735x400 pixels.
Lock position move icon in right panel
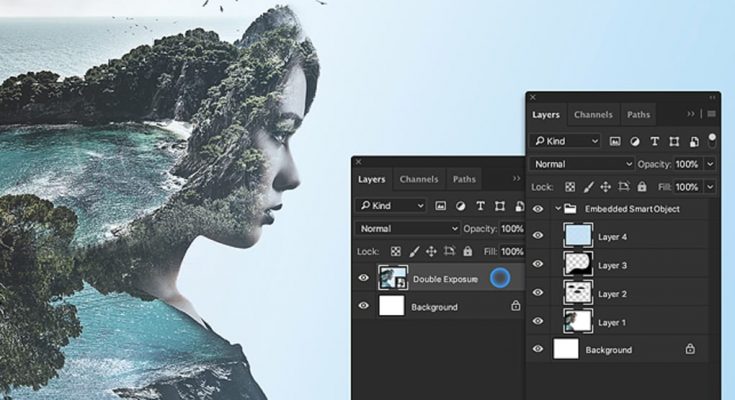pyautogui.click(x=606, y=187)
